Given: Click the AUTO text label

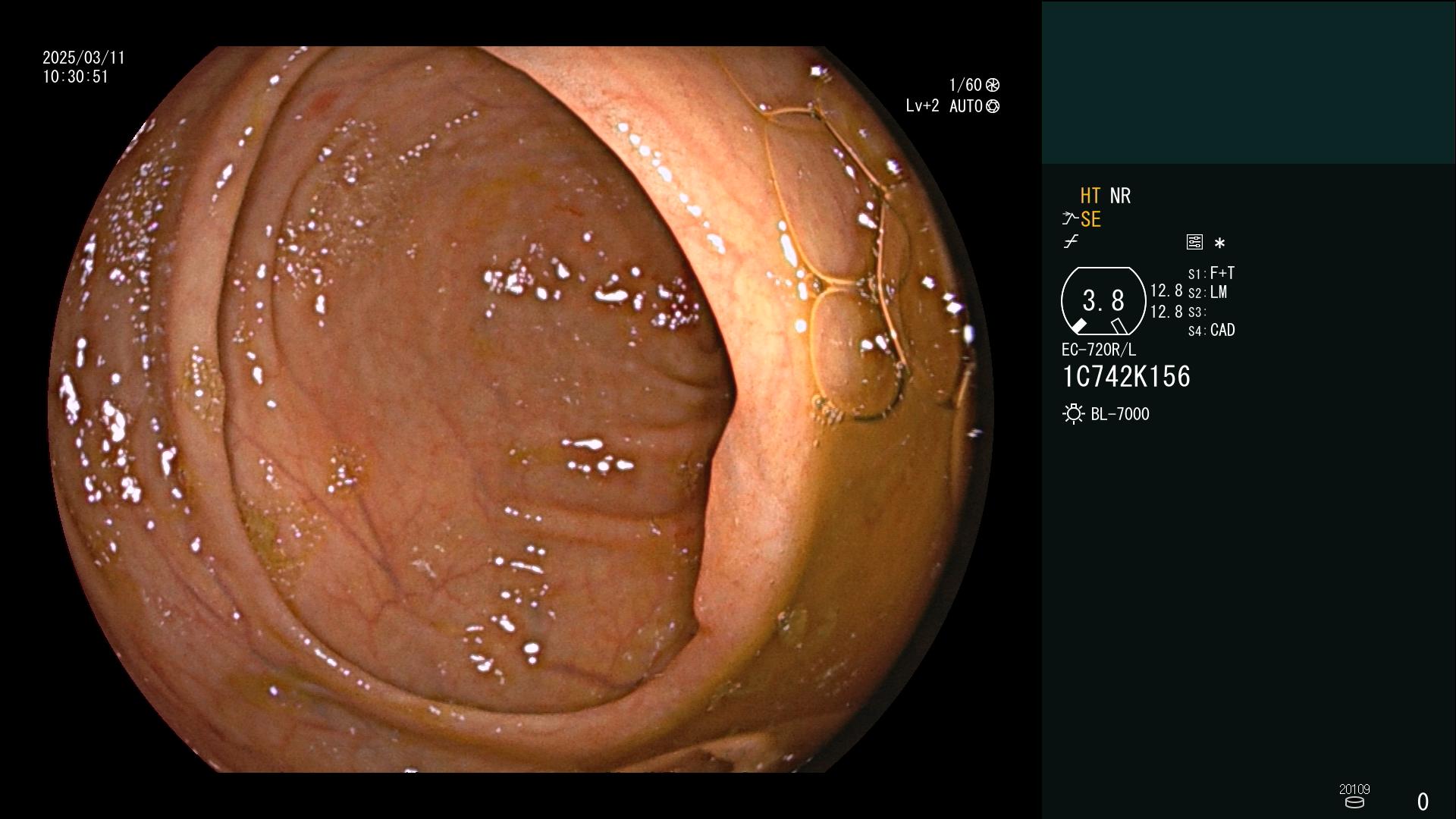Looking at the screenshot, I should point(966,106).
